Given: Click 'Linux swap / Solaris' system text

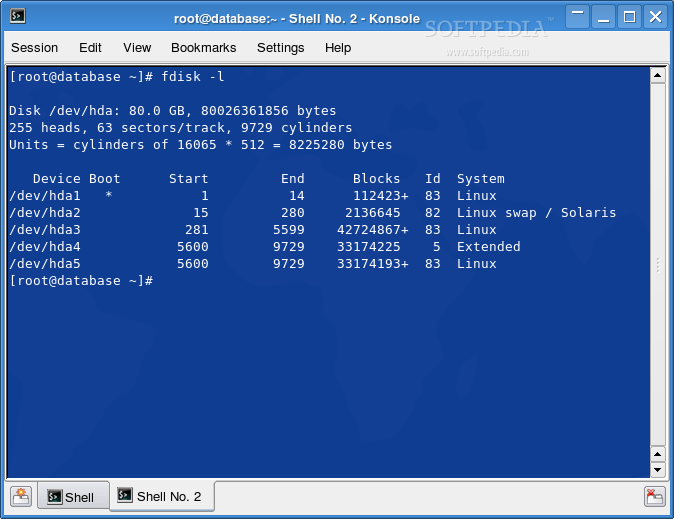Looking at the screenshot, I should pos(536,212).
